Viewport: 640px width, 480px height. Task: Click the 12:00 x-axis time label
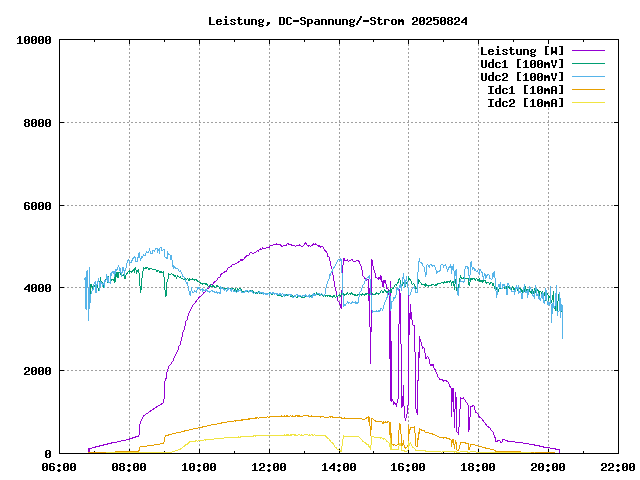click(x=269, y=467)
